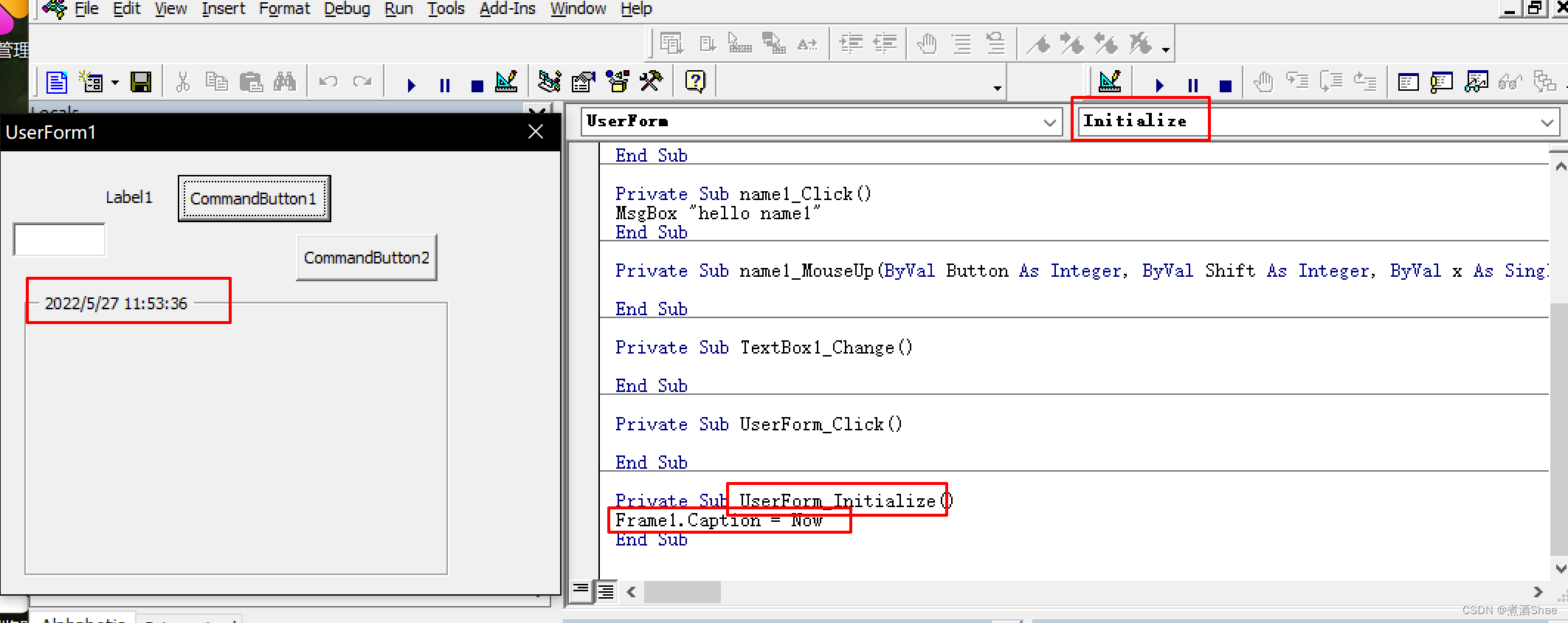
Task: Click the Comment Block icon
Action: coord(962,44)
